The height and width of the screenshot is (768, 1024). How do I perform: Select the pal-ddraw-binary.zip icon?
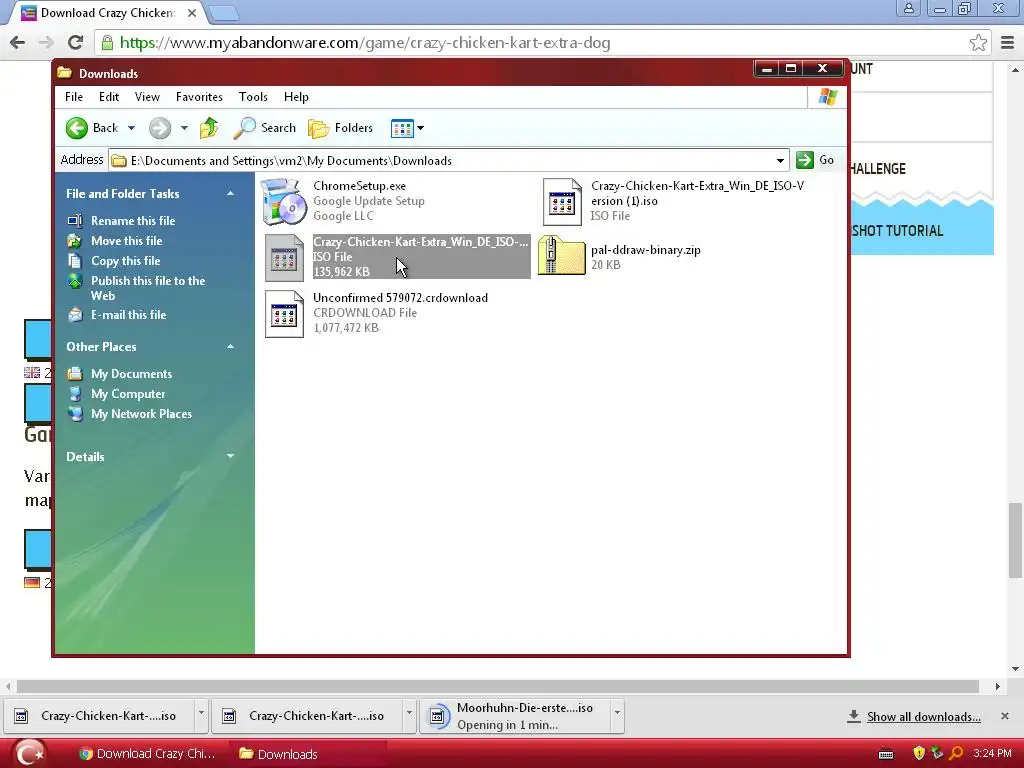562,256
